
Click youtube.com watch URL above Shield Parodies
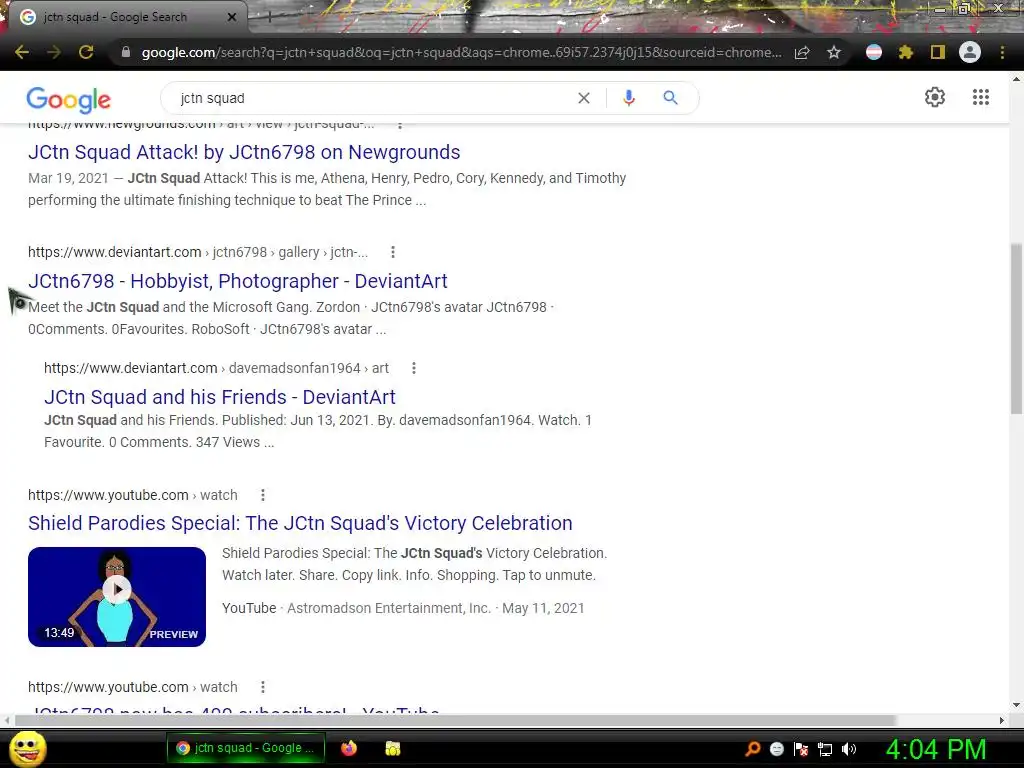[133, 495]
